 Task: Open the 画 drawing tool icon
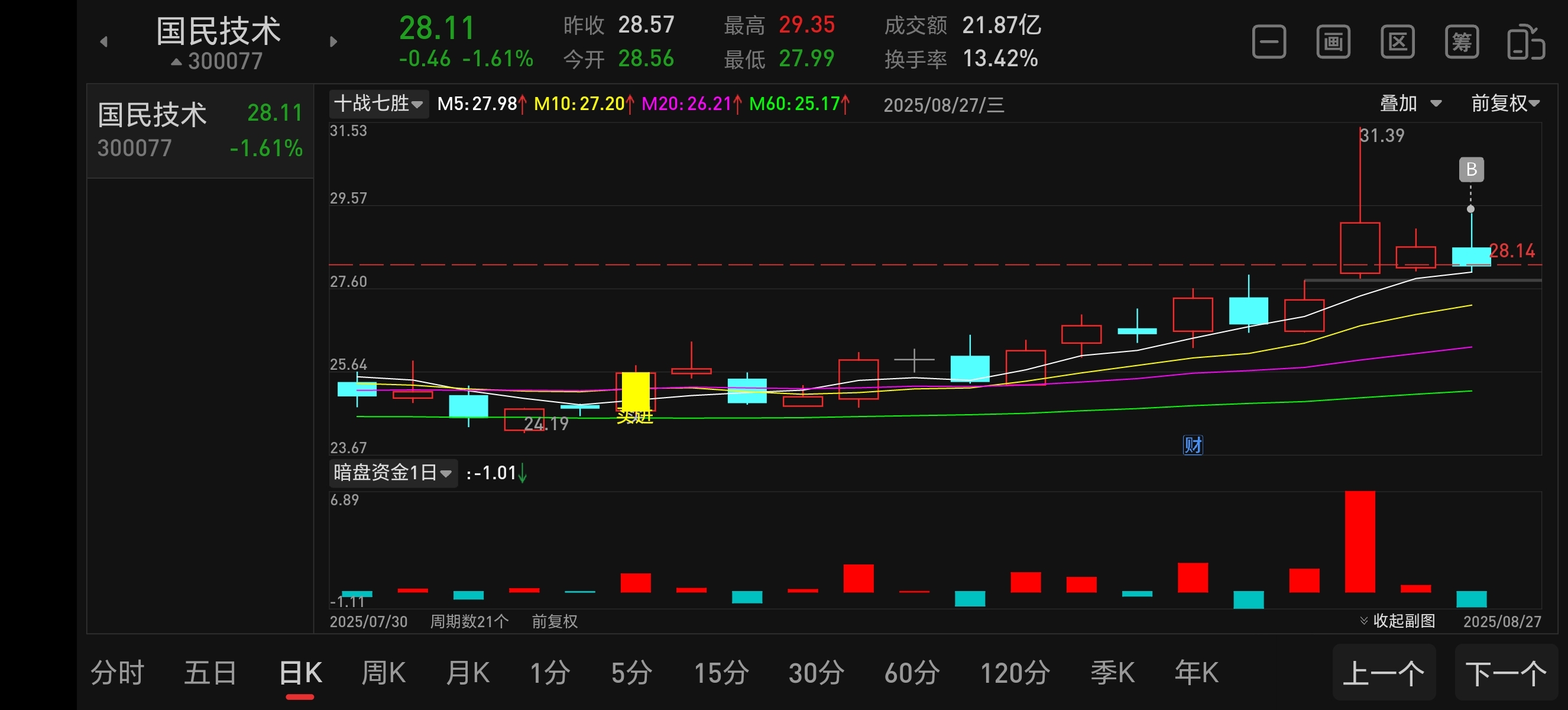click(x=1333, y=41)
